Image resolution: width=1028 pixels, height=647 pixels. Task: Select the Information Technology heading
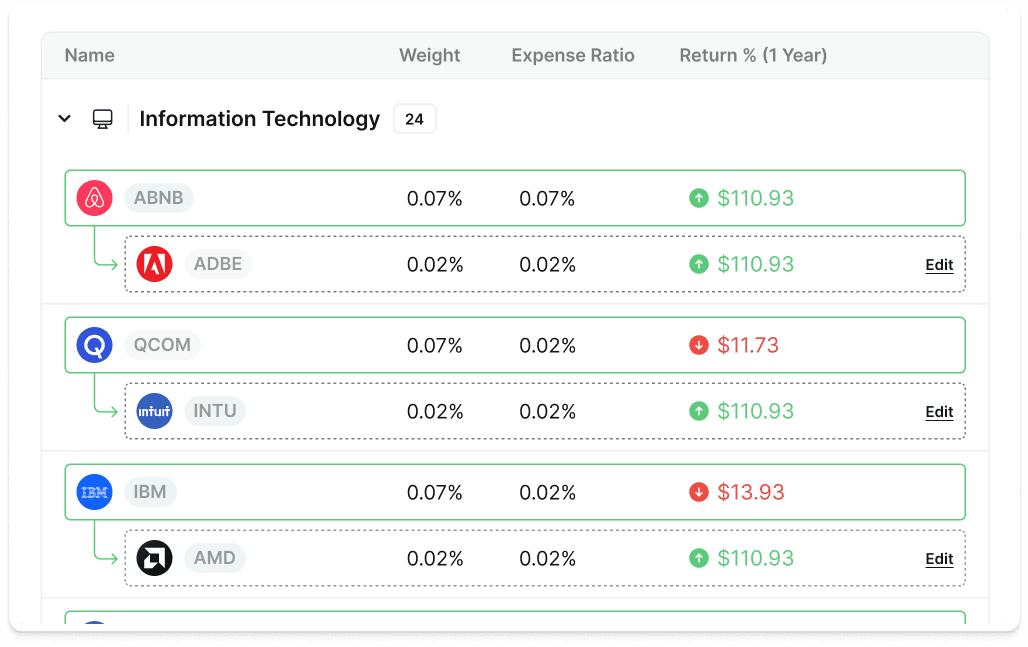[x=260, y=119]
